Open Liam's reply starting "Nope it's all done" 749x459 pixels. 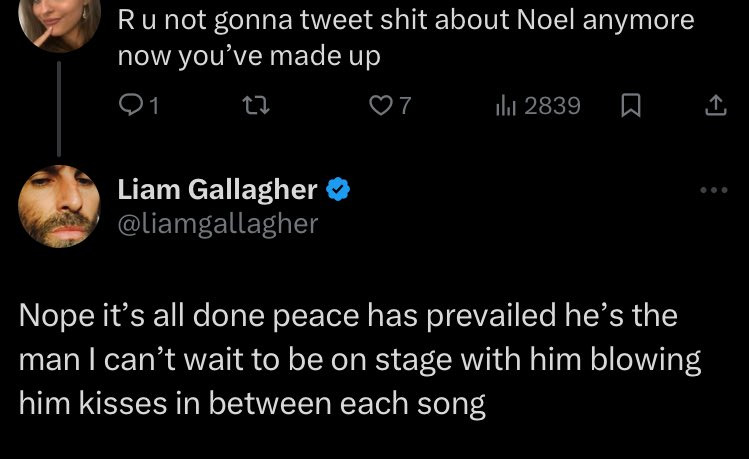348,360
